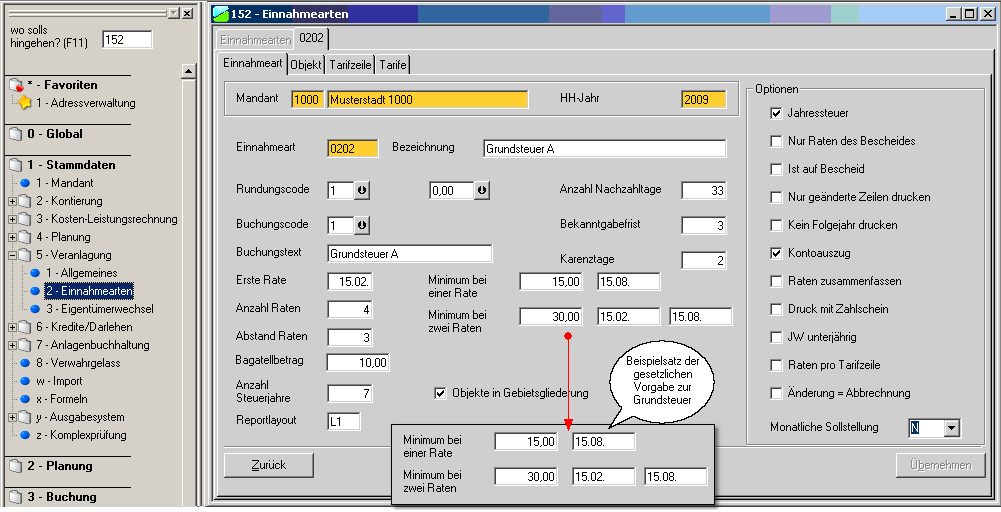Toggle the Jahressteuer checkbox
Image resolution: width=1001 pixels, height=512 pixels.
click(776, 113)
